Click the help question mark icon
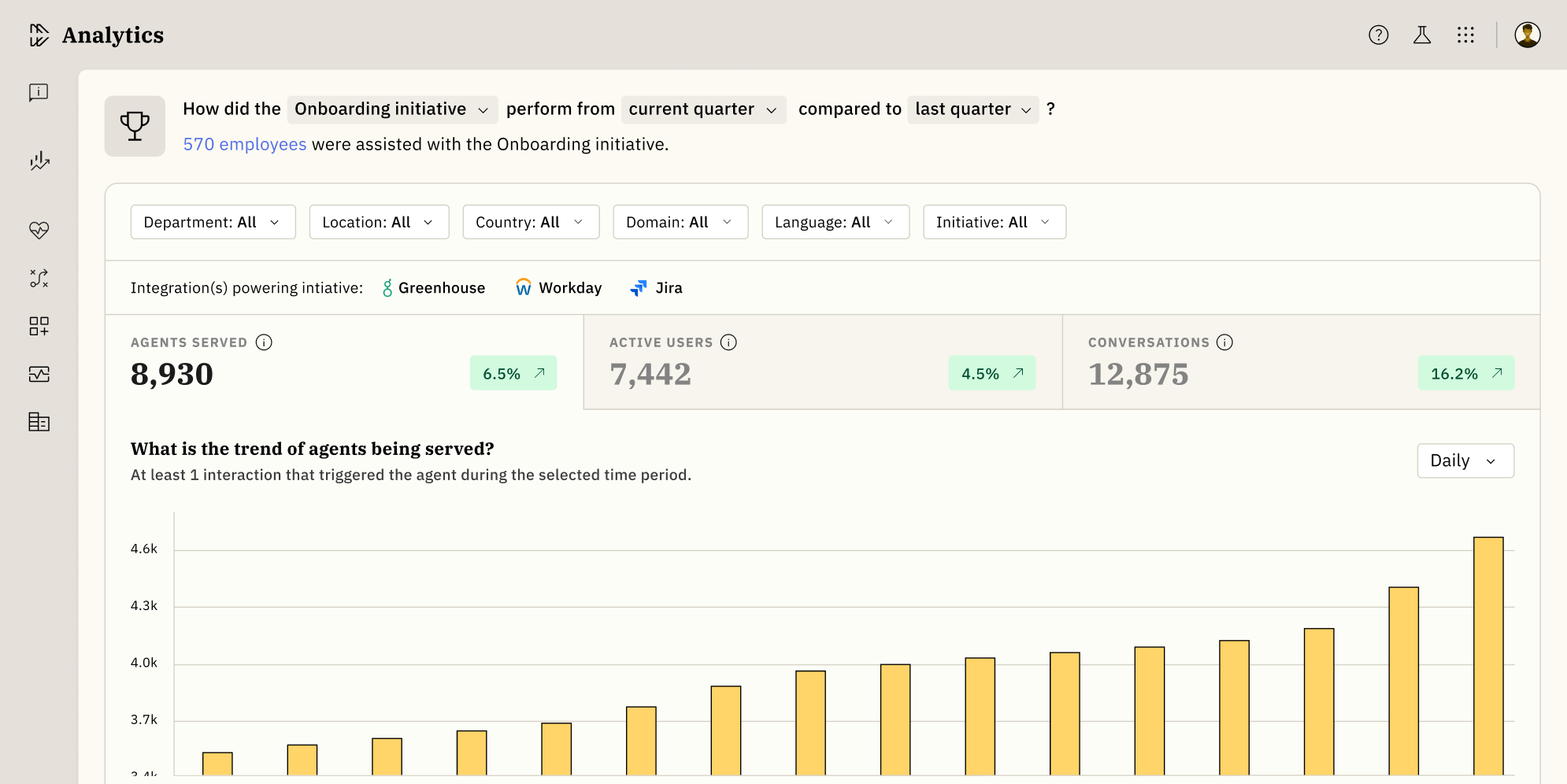 click(x=1378, y=35)
